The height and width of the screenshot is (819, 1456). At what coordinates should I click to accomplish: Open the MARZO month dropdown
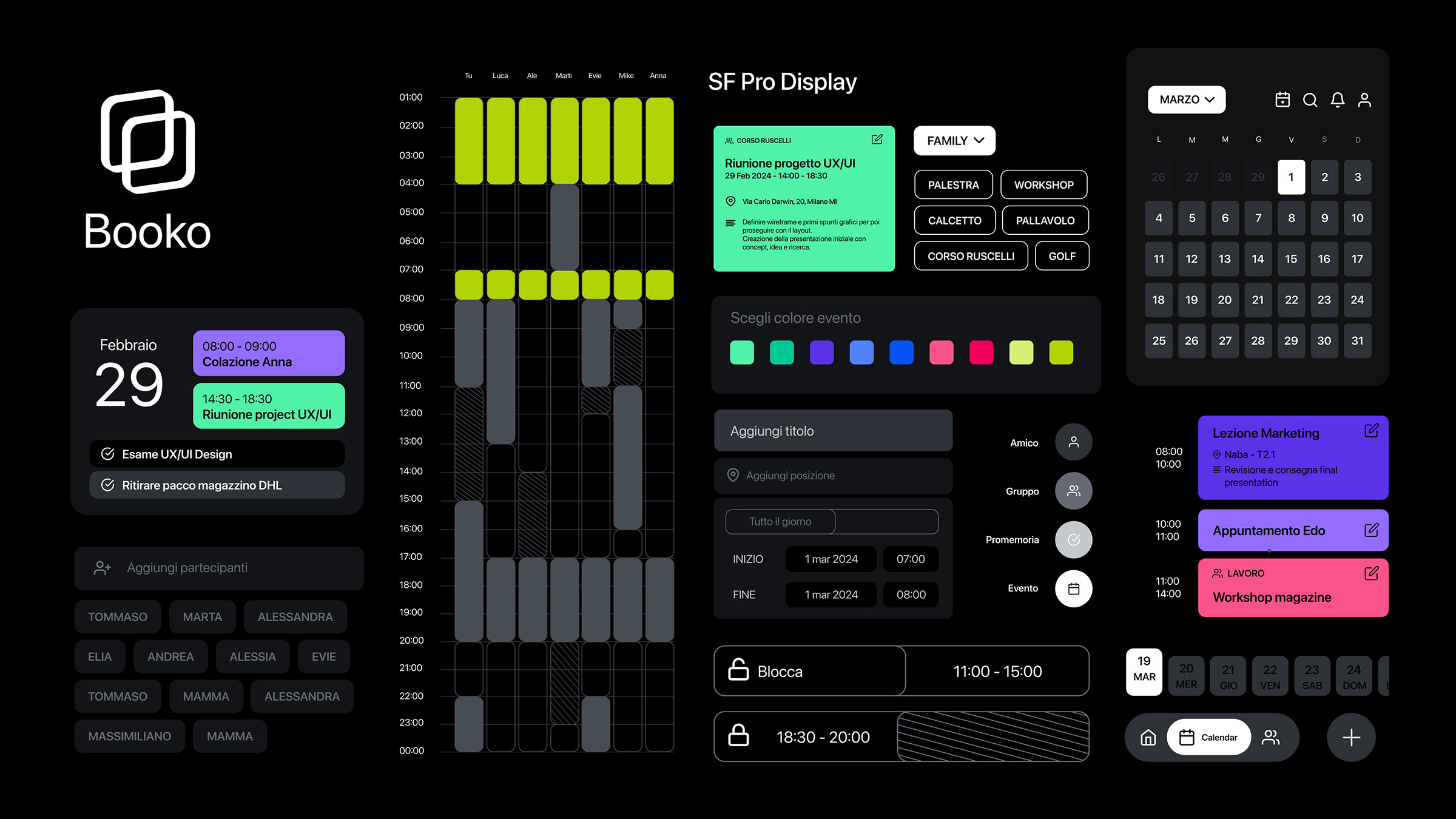click(x=1187, y=99)
